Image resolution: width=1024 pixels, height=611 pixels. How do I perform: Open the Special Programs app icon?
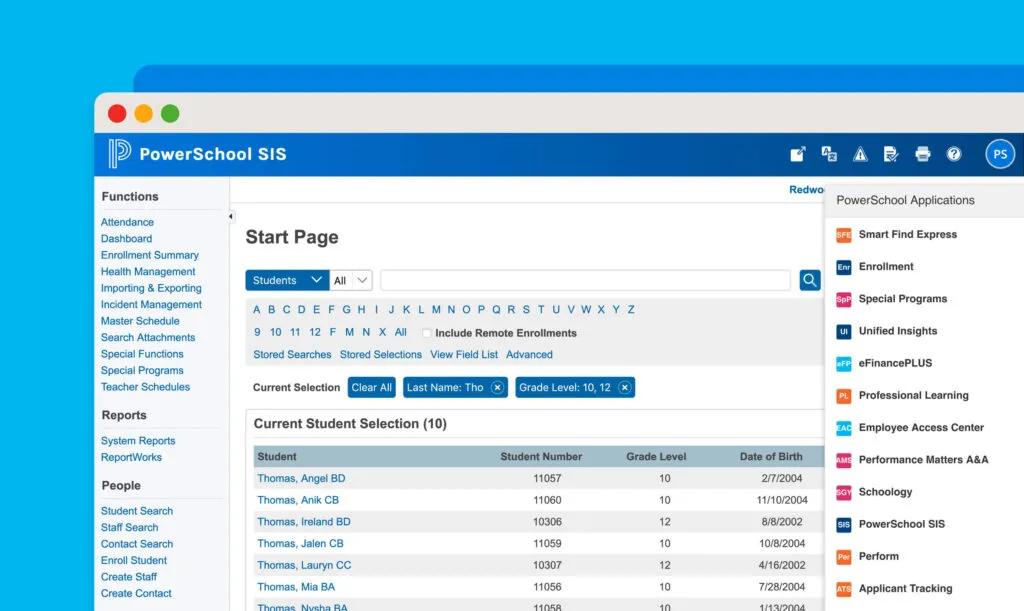(844, 299)
